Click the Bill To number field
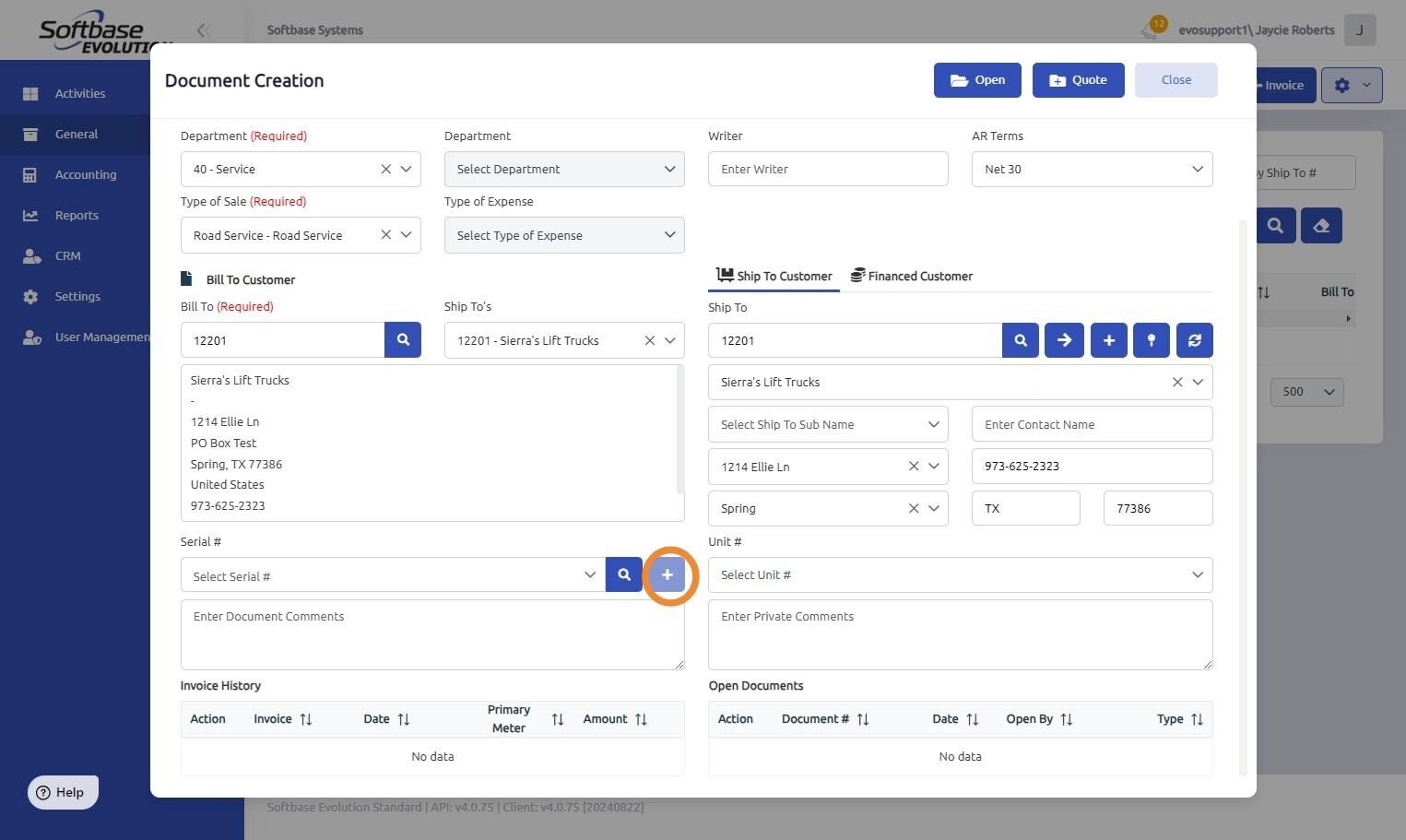The width and height of the screenshot is (1406, 840). coord(282,340)
